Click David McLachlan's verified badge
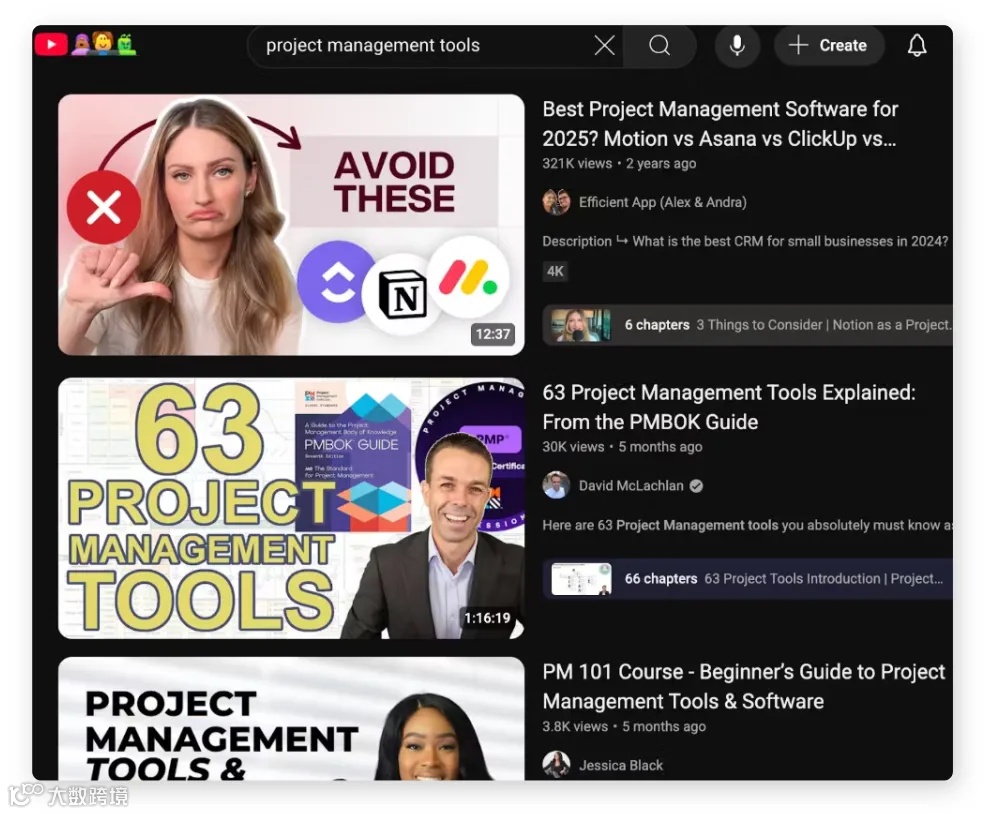984x814 pixels. (696, 486)
